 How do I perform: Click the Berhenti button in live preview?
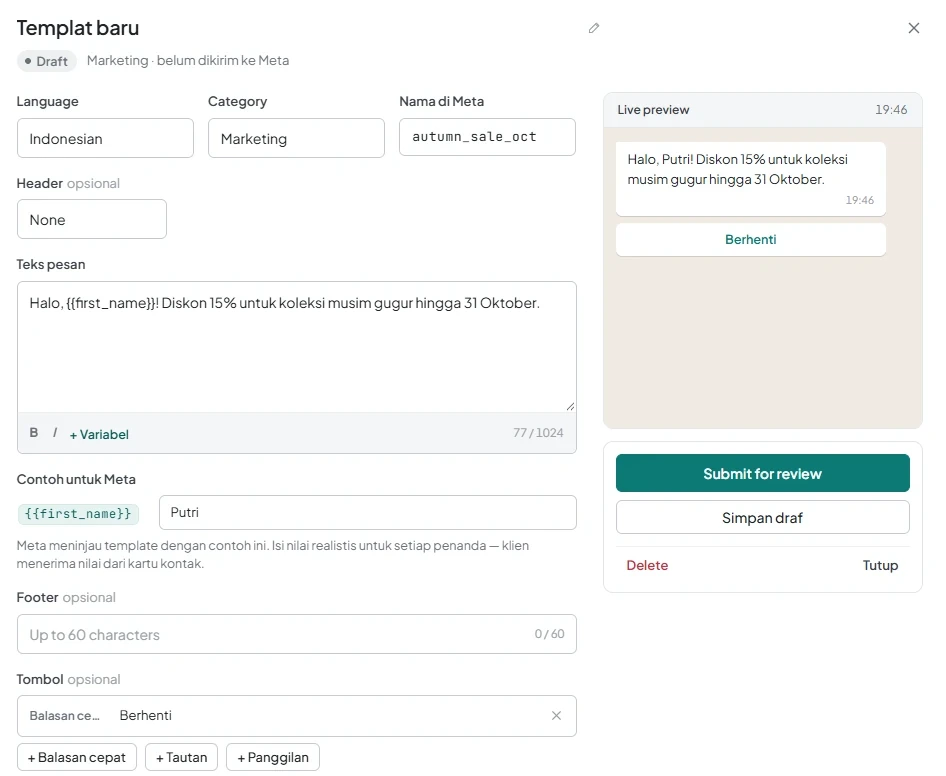[x=751, y=240]
